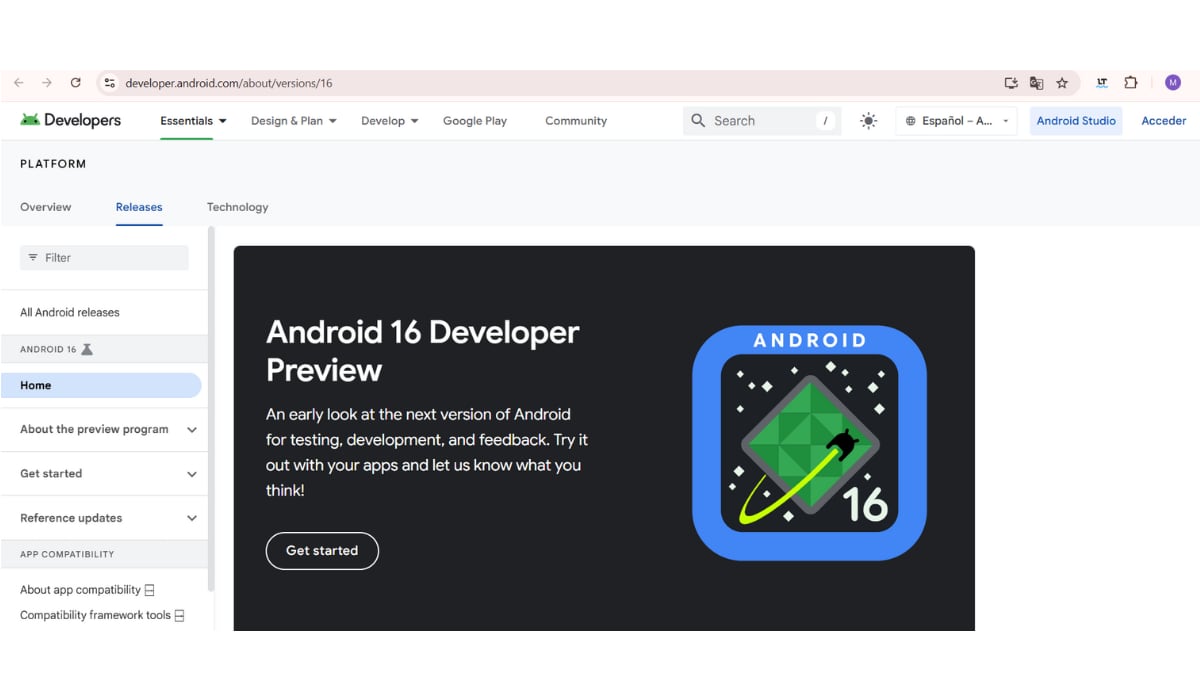
Task: Click the browser forward arrow
Action: [46, 83]
